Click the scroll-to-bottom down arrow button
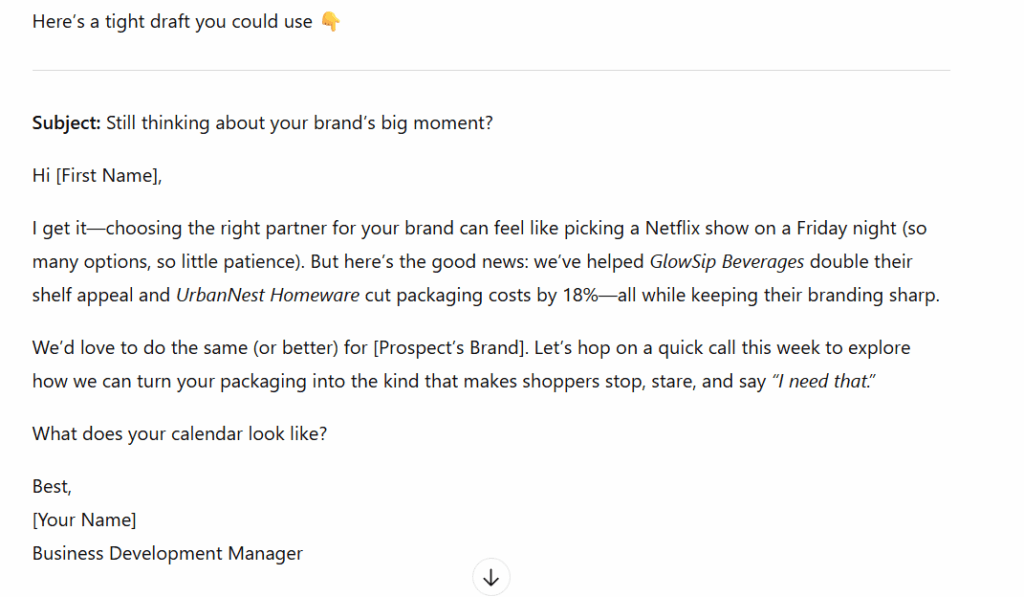This screenshot has width=1024, height=597. pyautogui.click(x=491, y=577)
